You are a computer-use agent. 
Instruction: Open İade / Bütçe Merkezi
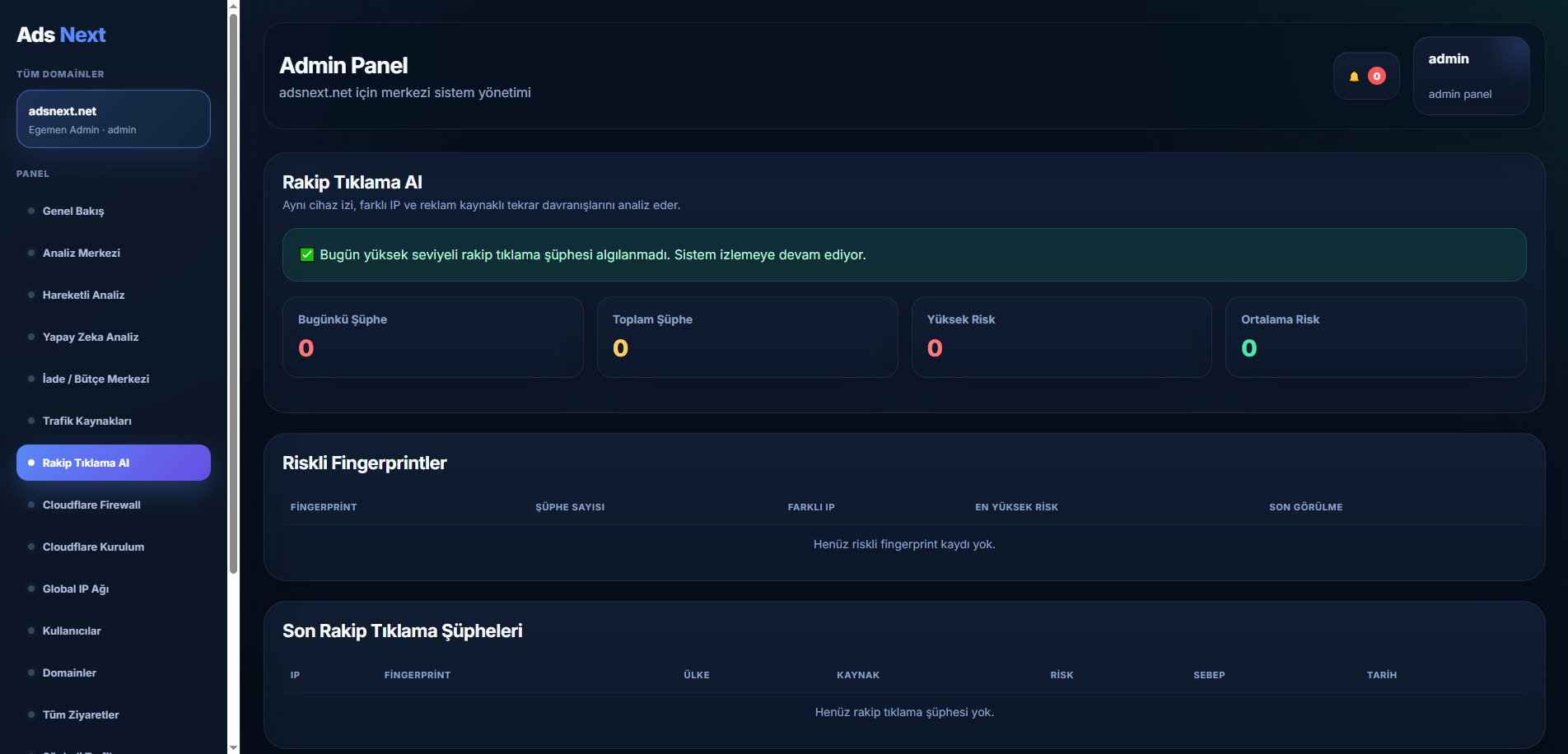click(x=114, y=379)
